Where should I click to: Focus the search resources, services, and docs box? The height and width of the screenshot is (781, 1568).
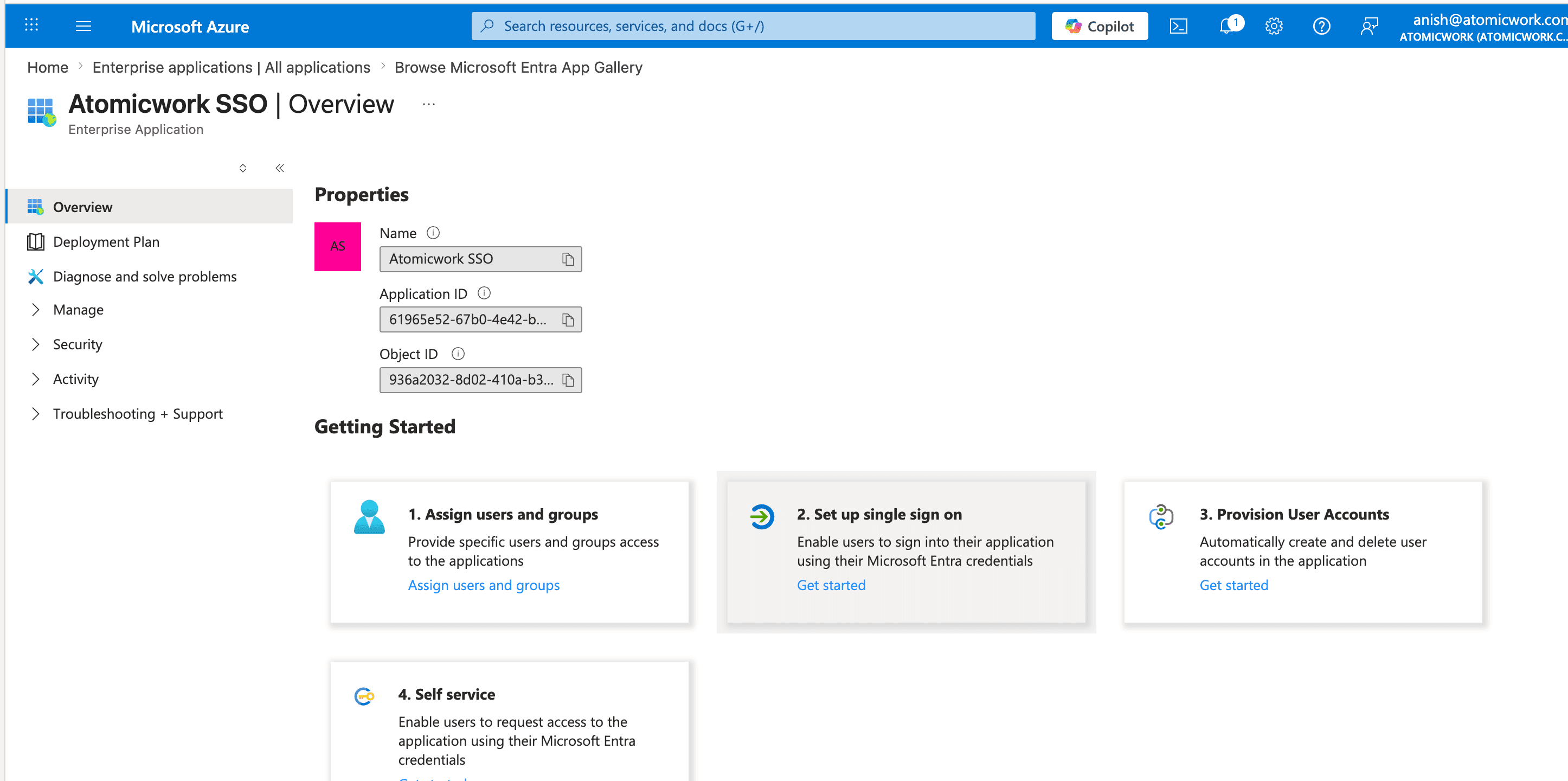pyautogui.click(x=754, y=26)
